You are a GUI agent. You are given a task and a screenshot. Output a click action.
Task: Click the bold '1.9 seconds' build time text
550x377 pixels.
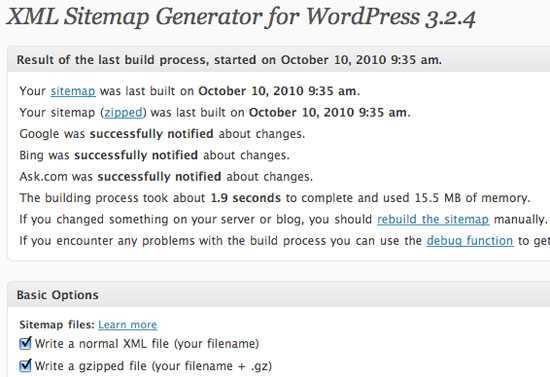pos(246,198)
